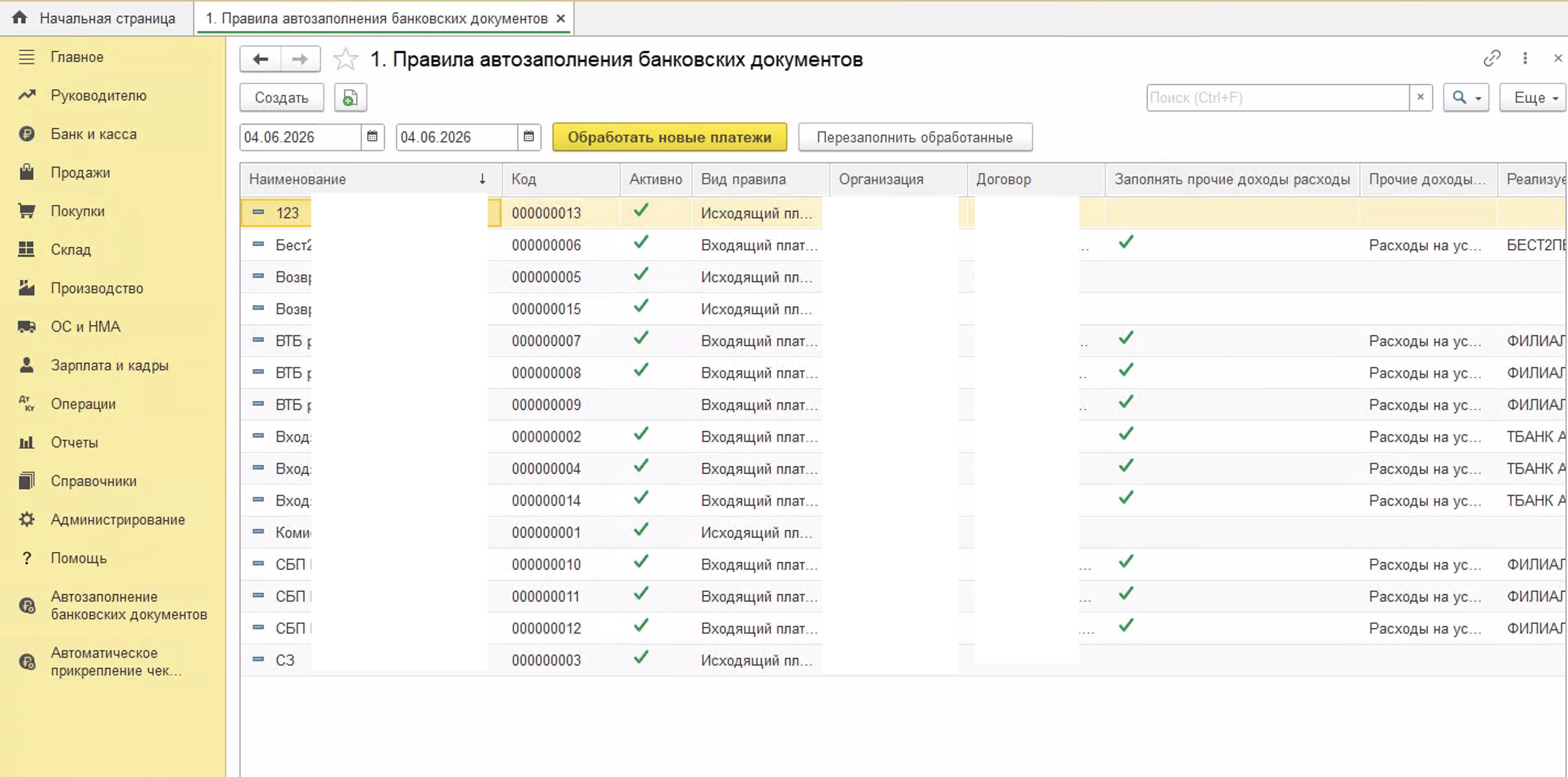Click the first date field 04.06.2026
1568x777 pixels.
click(x=300, y=137)
